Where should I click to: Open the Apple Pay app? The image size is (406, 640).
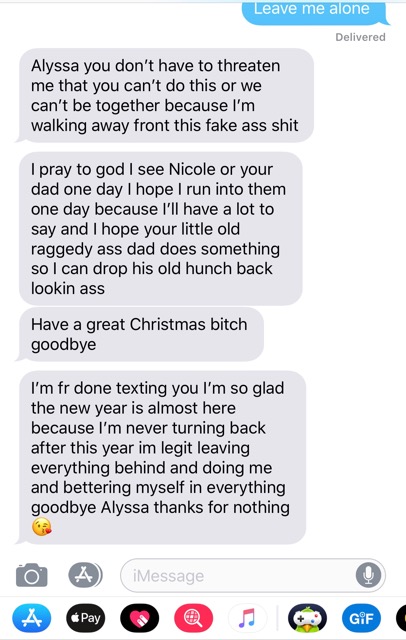pyautogui.click(x=86, y=618)
